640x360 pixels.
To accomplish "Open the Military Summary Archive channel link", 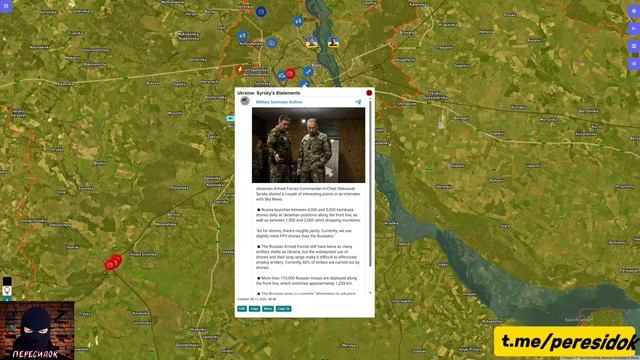I will point(279,102).
